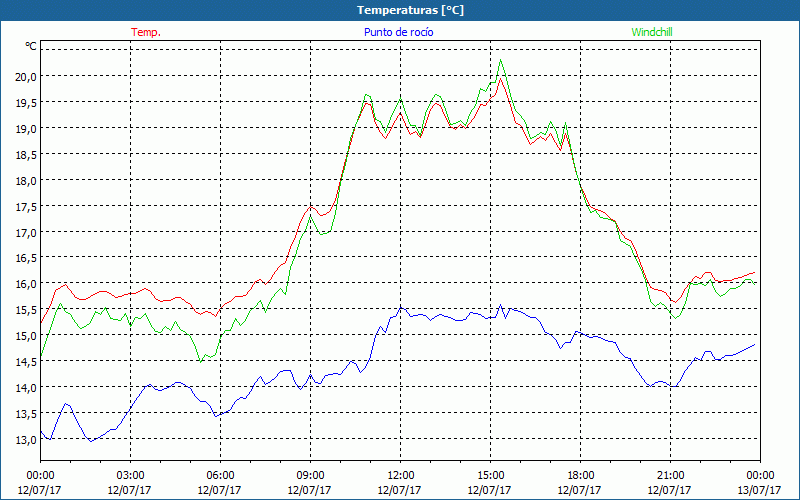Click the 12/07/17 date under 18:00
This screenshot has height=500, width=800.
580,490
